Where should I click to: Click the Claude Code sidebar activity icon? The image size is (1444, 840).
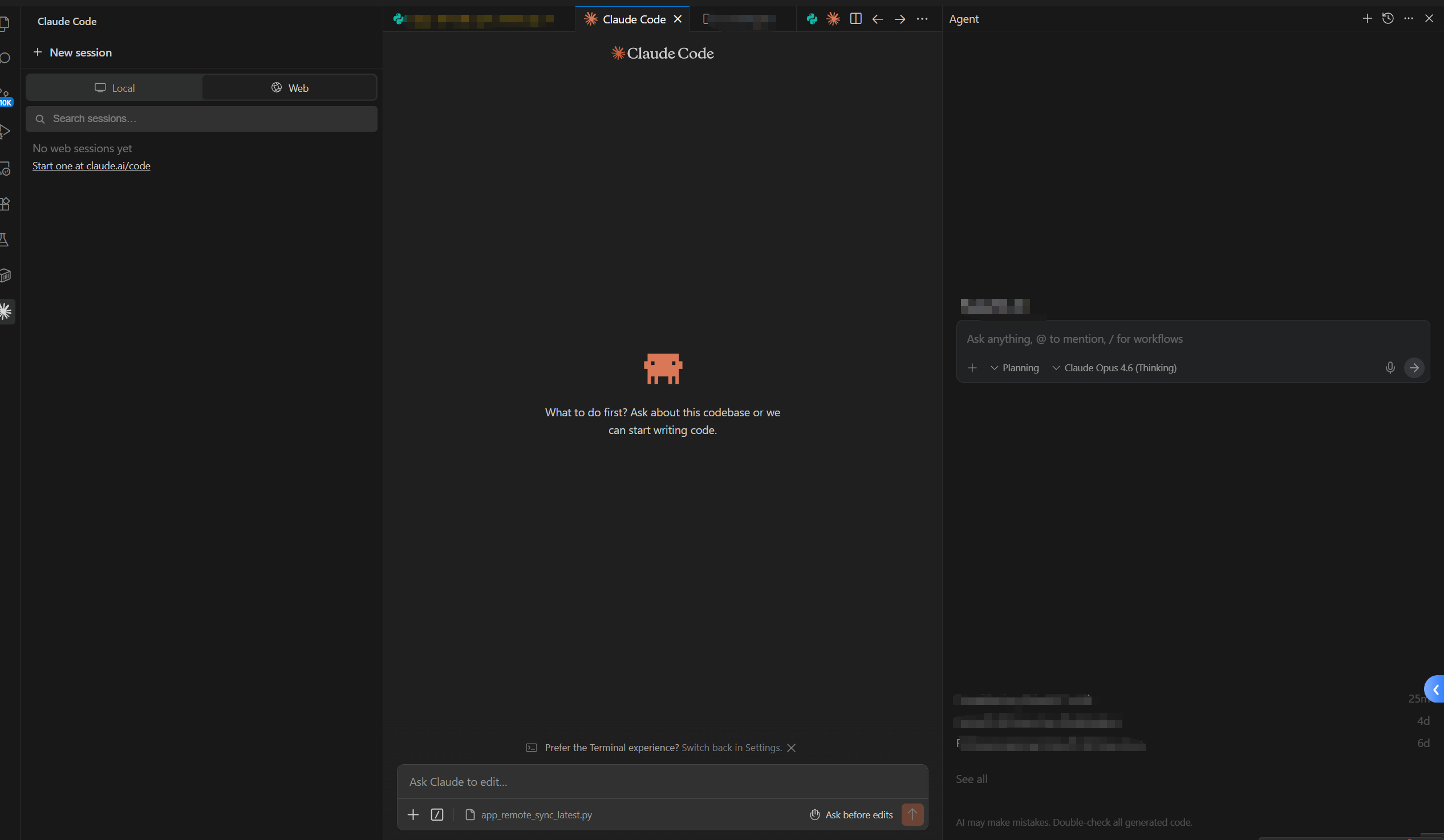pos(6,311)
